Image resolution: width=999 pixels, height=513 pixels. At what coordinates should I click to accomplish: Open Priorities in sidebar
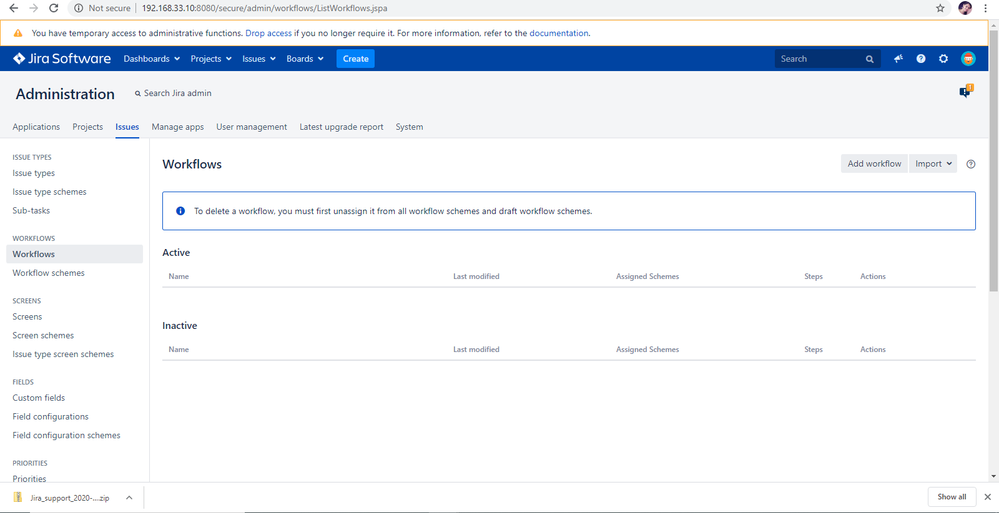click(29, 479)
